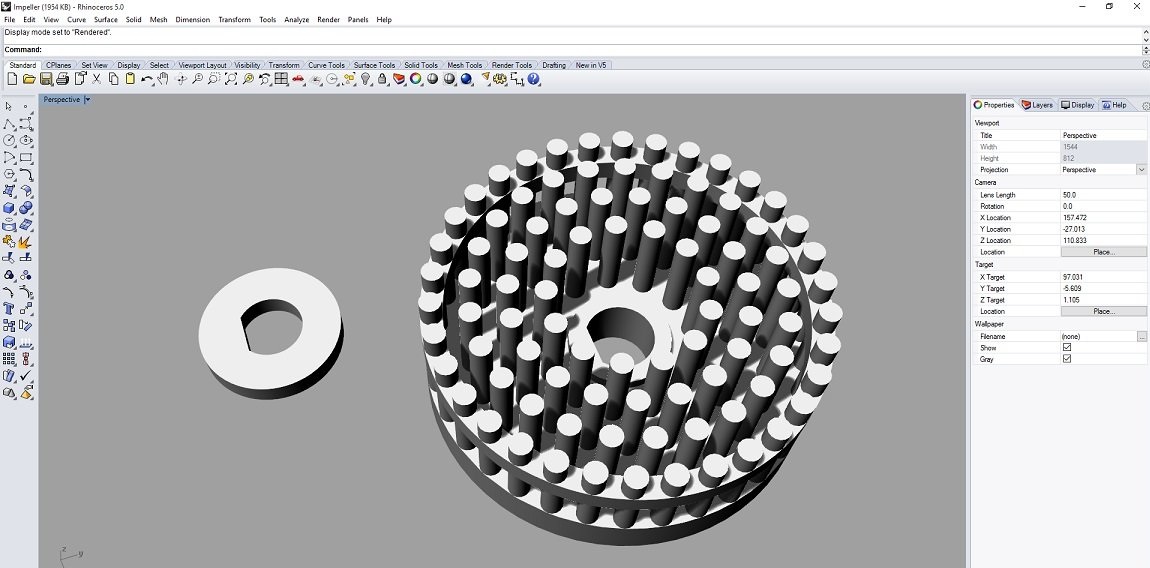Click the checkmark Check objects tool
This screenshot has width=1150, height=568.
[x=26, y=375]
